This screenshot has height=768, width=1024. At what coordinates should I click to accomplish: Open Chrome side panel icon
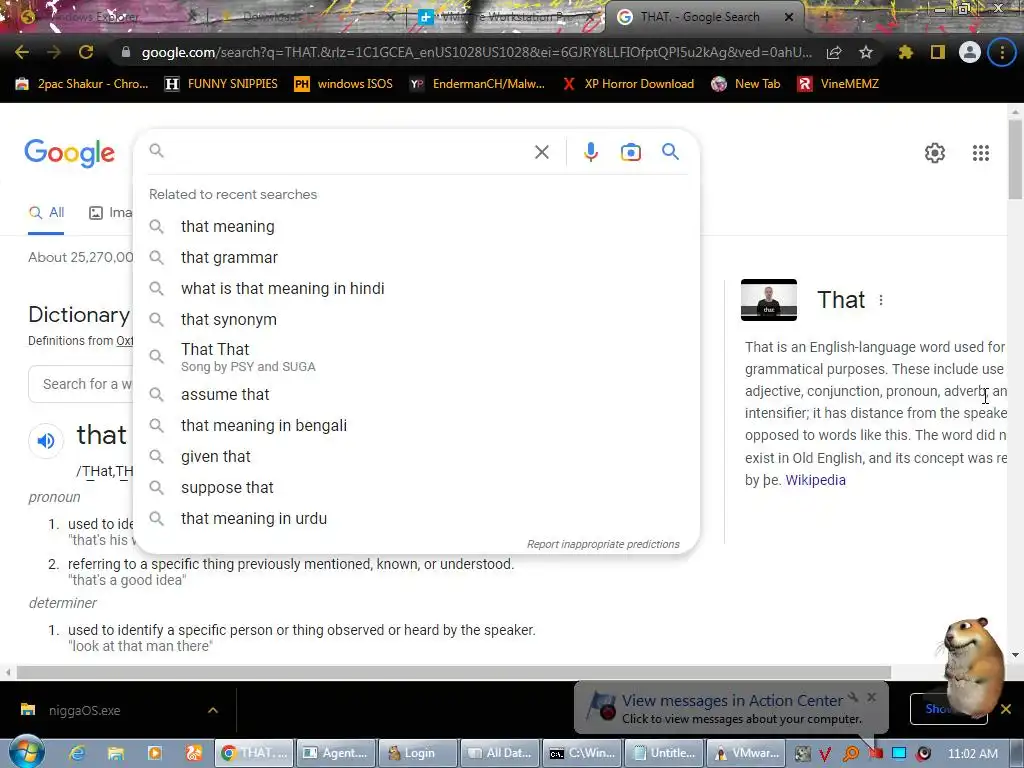[938, 52]
